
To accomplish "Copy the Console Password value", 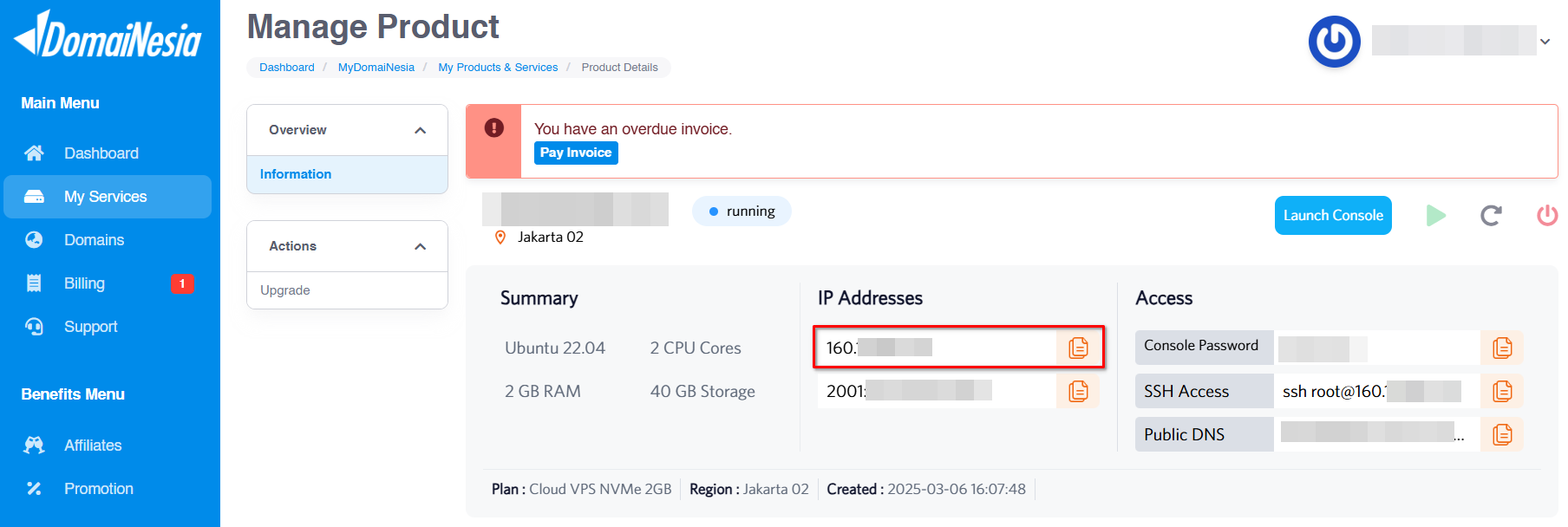I will pos(1502,348).
